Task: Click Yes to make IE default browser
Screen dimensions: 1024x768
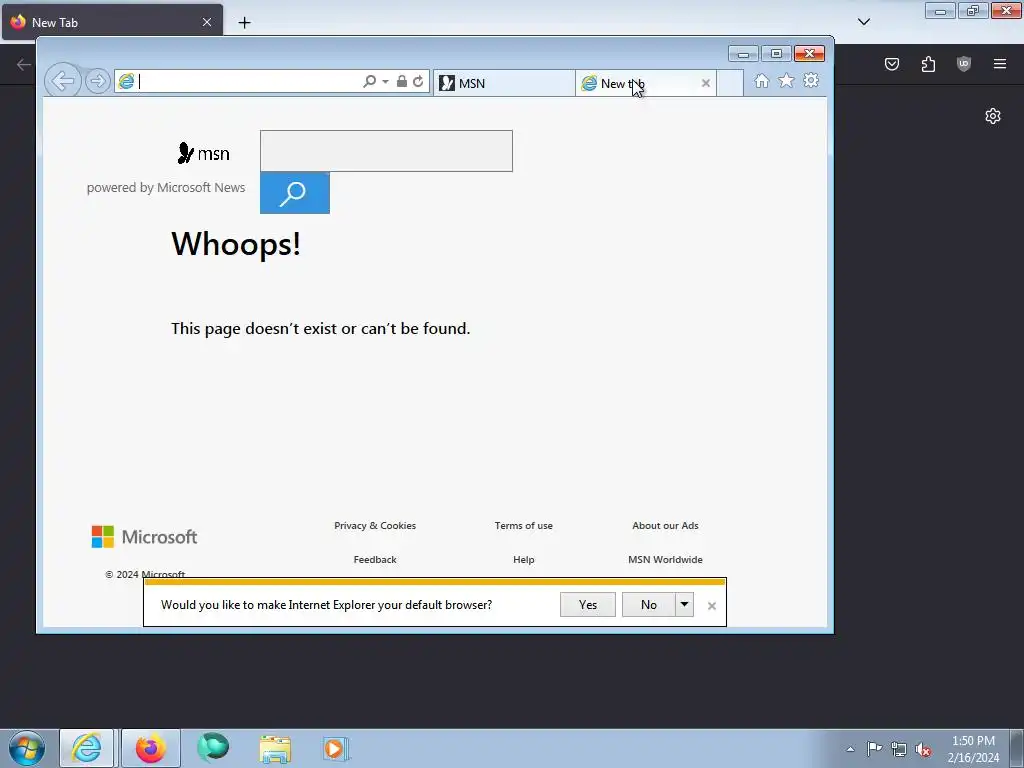Action: point(588,605)
